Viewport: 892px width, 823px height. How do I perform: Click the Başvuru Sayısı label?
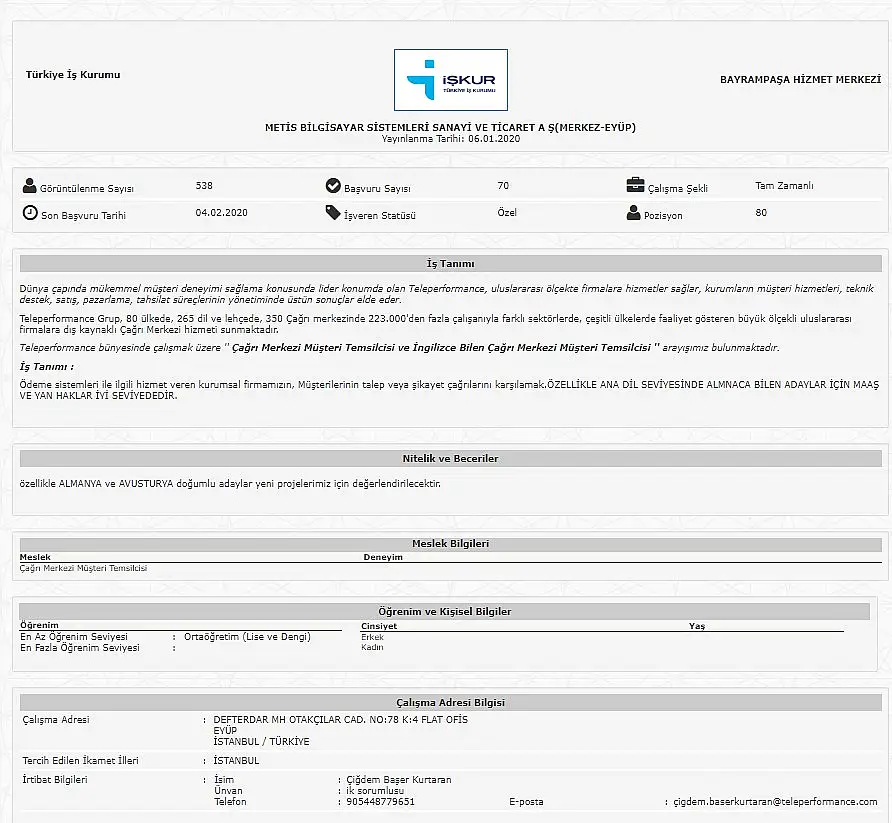click(x=377, y=188)
